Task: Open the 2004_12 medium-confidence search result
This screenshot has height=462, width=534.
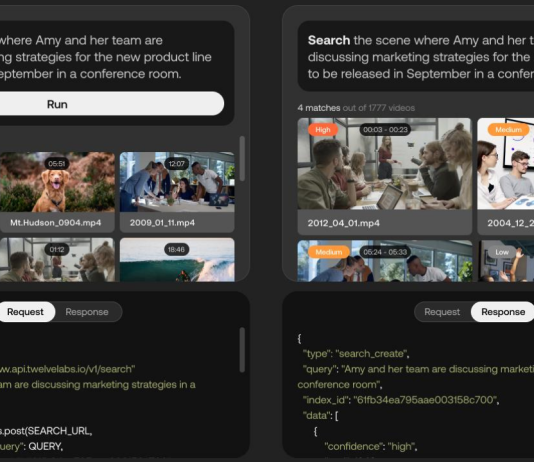Action: [506, 176]
